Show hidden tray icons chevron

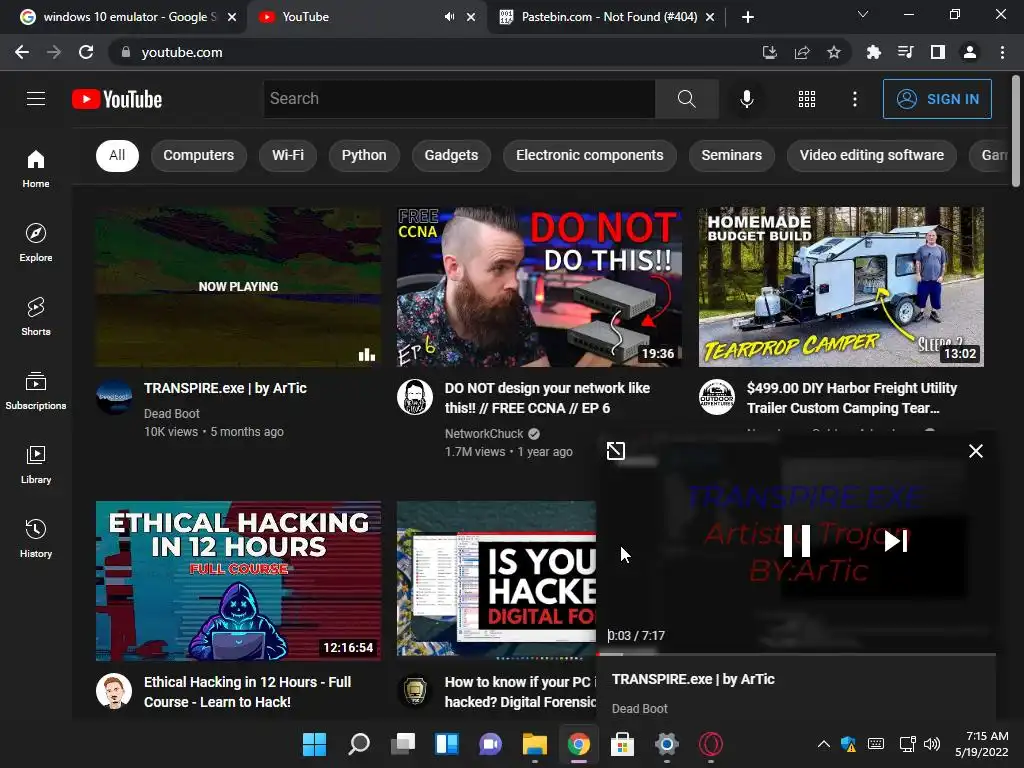[x=824, y=744]
